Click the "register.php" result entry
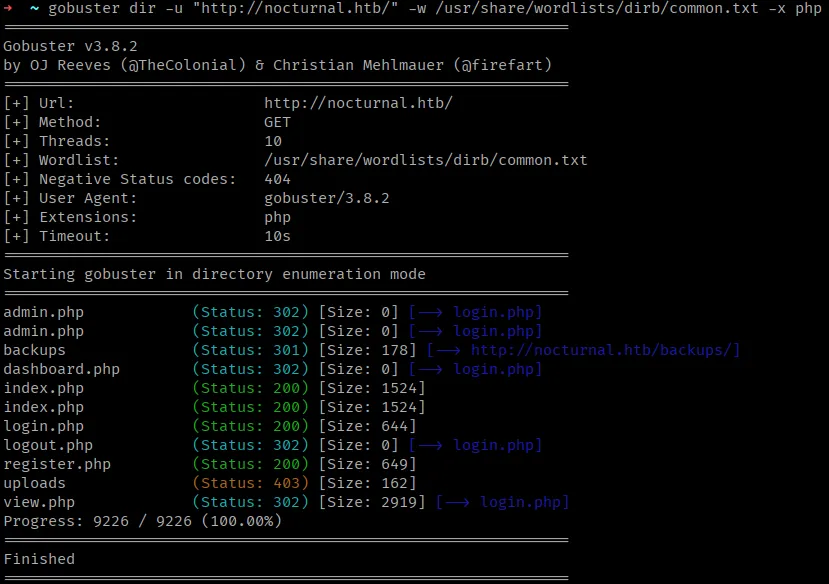The image size is (829, 584). pos(57,464)
